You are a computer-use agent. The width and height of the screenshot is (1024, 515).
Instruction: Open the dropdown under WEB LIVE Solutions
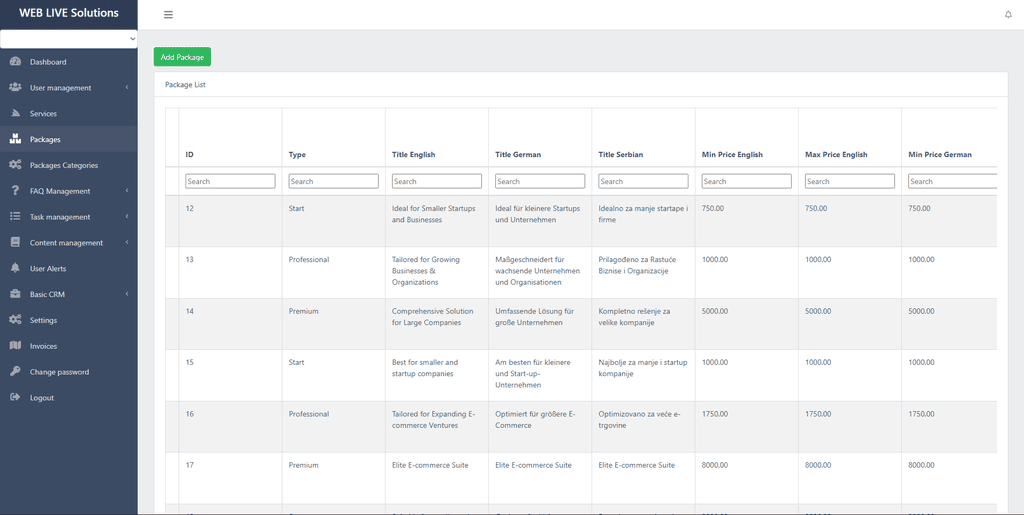[69, 39]
